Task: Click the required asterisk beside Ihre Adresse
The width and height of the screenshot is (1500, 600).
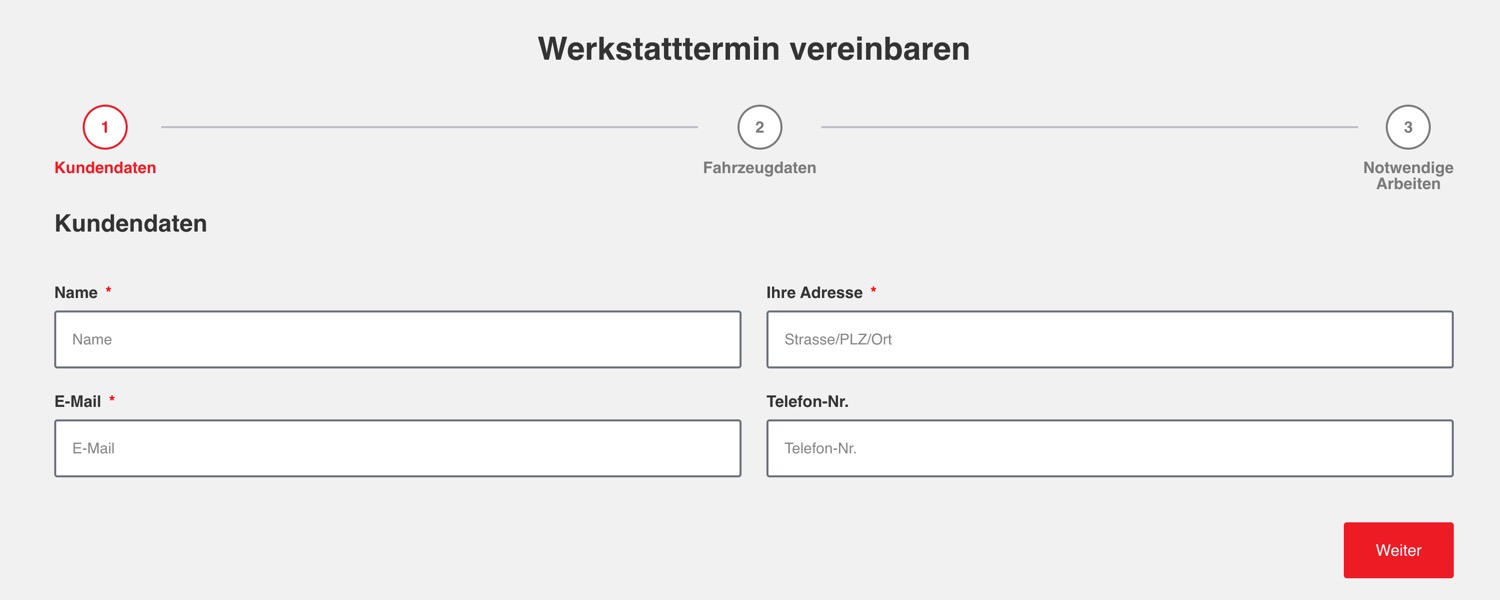Action: pos(873,291)
